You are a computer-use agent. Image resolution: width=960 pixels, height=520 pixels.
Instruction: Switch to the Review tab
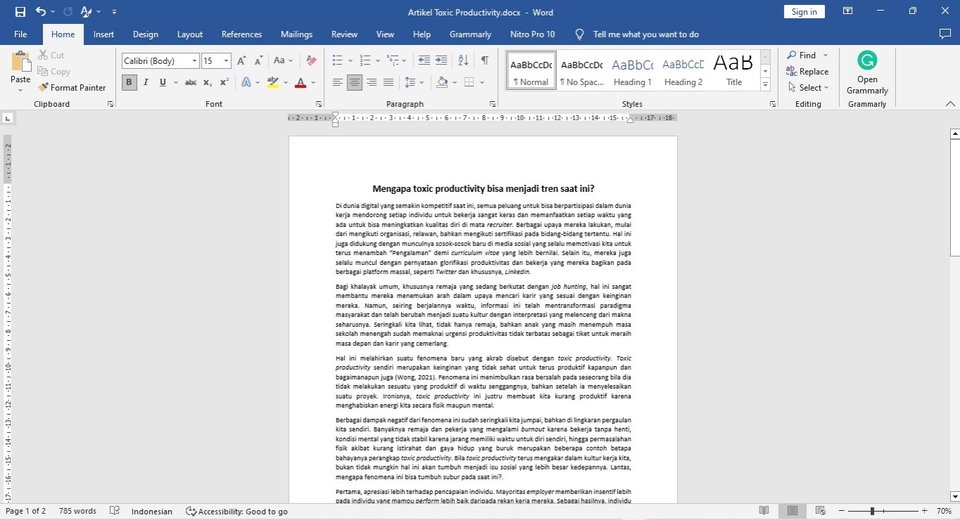(344, 34)
